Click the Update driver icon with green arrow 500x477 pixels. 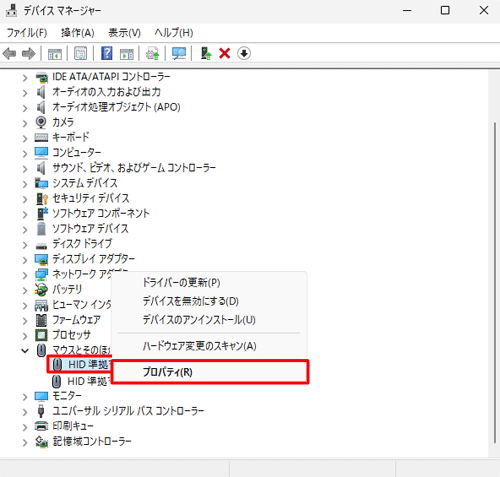pyautogui.click(x=206, y=53)
